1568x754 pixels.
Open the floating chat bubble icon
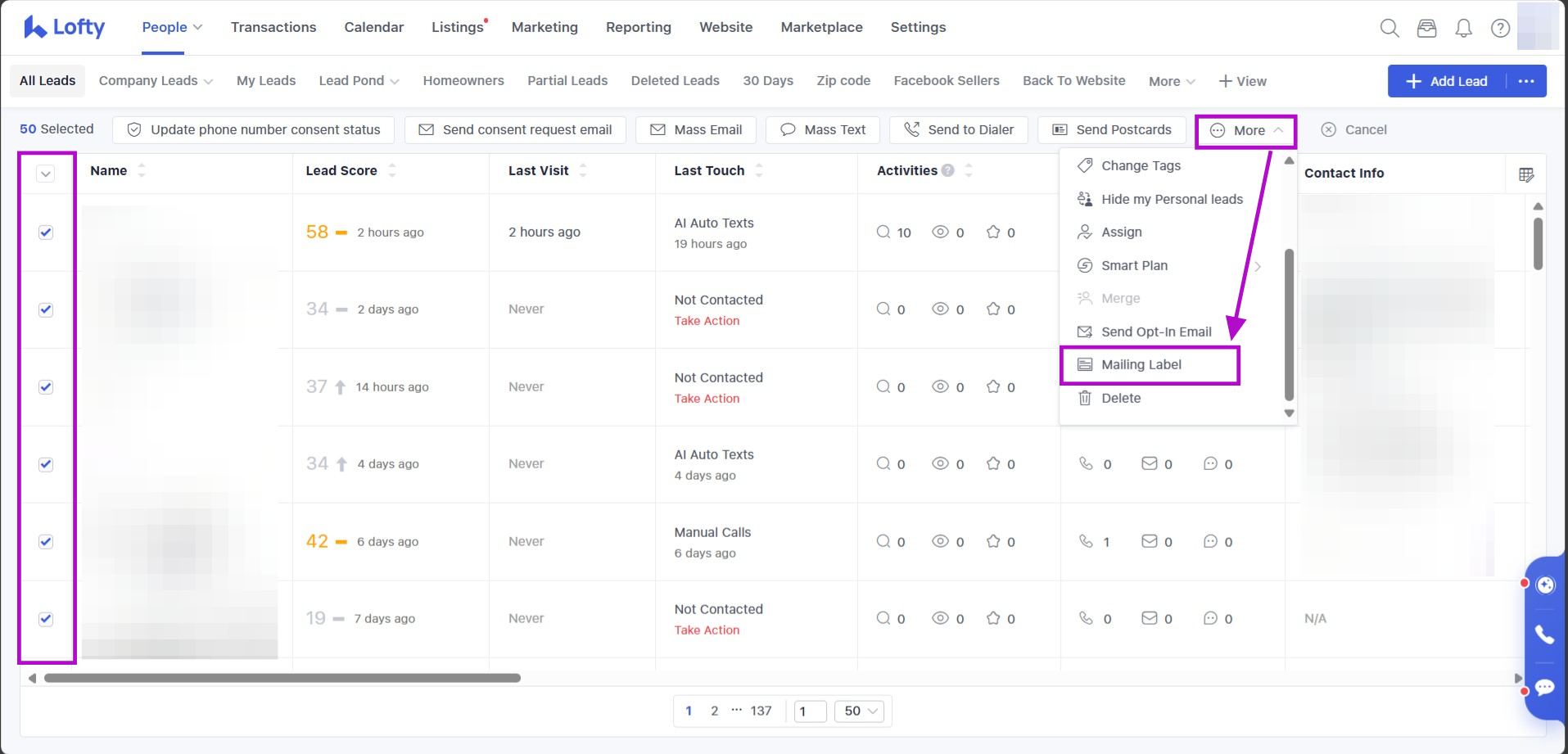pos(1544,687)
